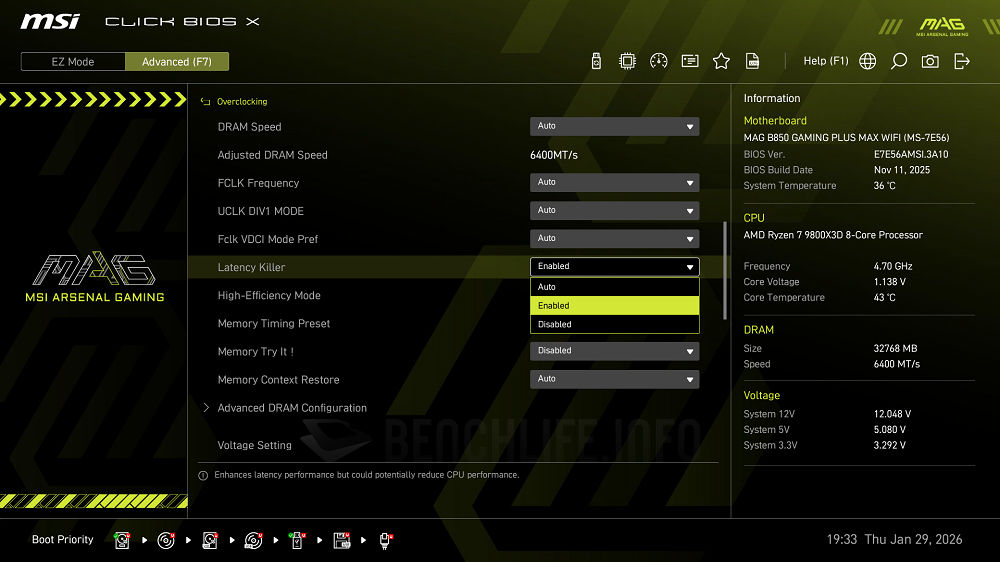Click the CPU Frequency 4.70 GHz value
Image resolution: width=1000 pixels, height=562 pixels.
coord(893,266)
